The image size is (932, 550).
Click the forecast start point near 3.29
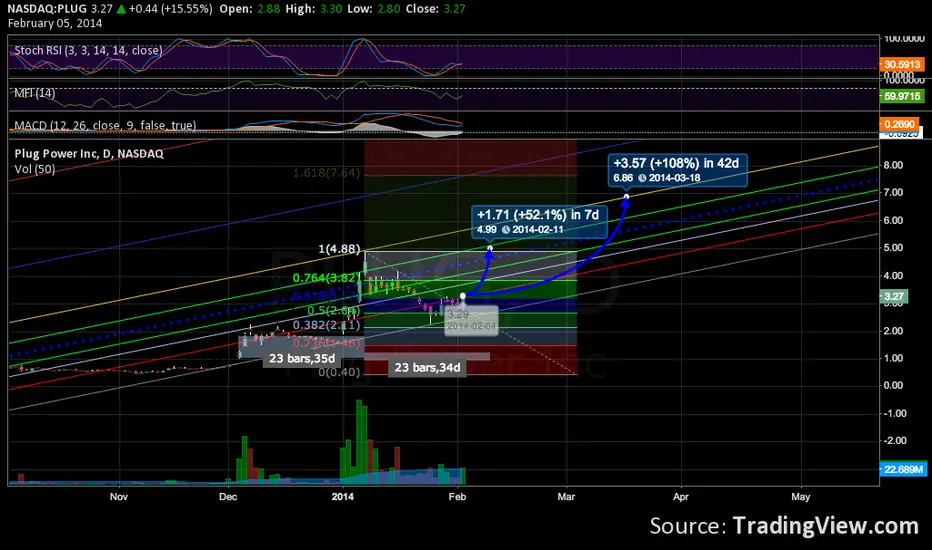pos(462,296)
